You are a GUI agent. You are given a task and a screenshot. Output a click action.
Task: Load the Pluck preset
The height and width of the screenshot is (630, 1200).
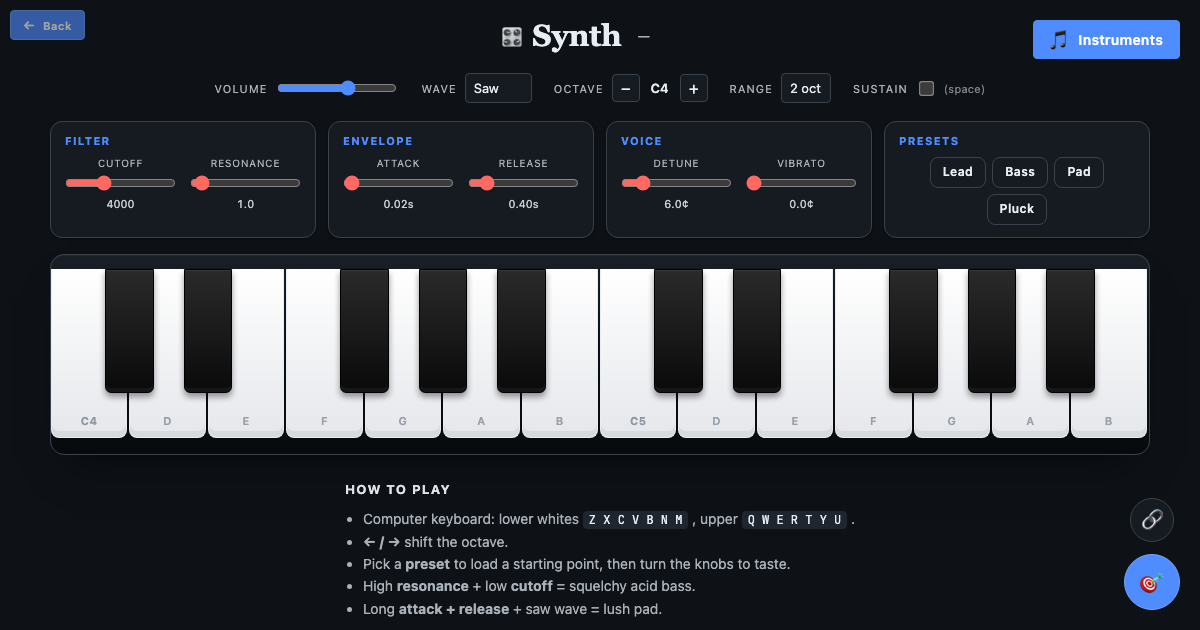(1017, 209)
